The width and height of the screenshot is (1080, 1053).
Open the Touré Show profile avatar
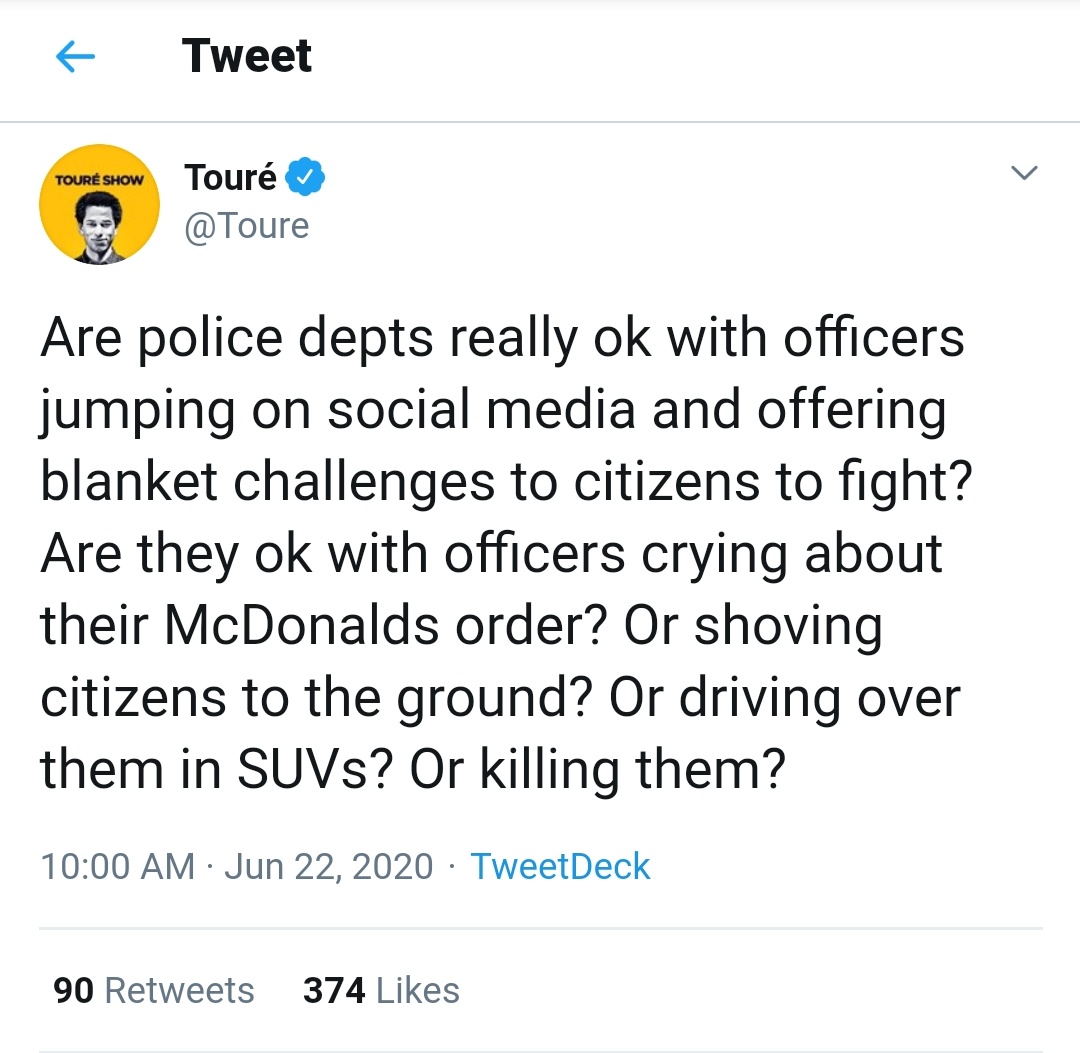click(99, 206)
